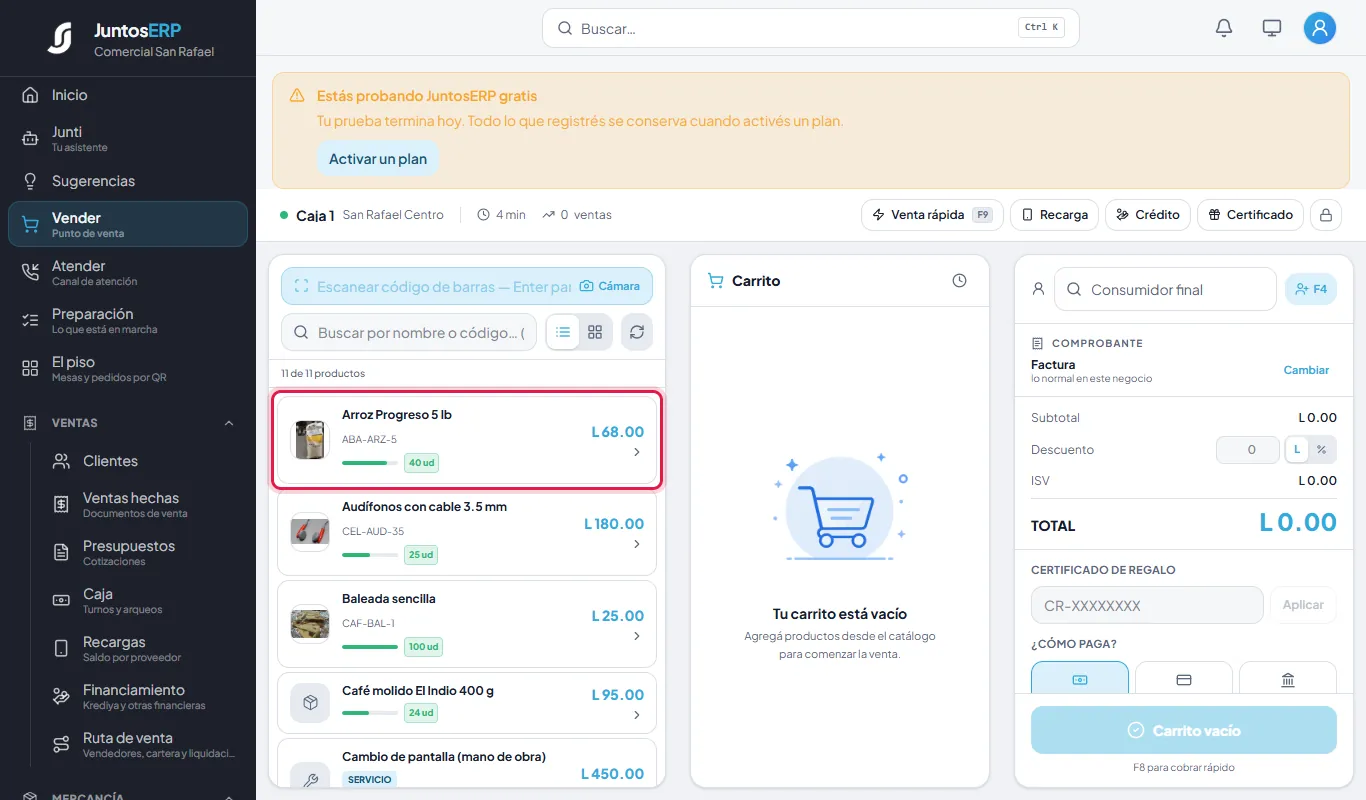Viewport: 1366px width, 800px height.
Task: Click the JuntosERP logo
Action: click(60, 38)
